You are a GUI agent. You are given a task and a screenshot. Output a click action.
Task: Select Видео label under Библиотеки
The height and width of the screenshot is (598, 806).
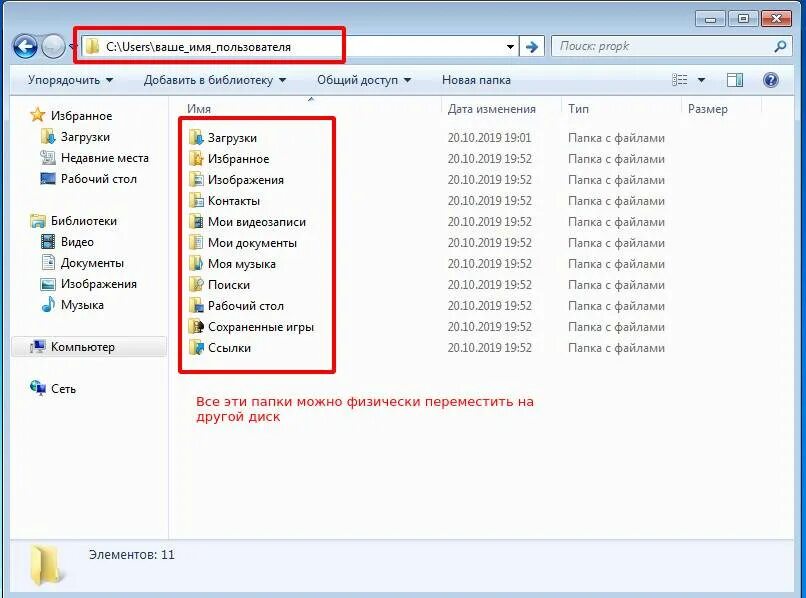pos(77,242)
